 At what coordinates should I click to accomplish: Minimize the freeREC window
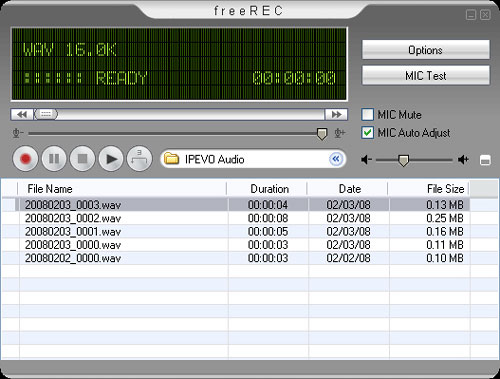click(x=471, y=15)
